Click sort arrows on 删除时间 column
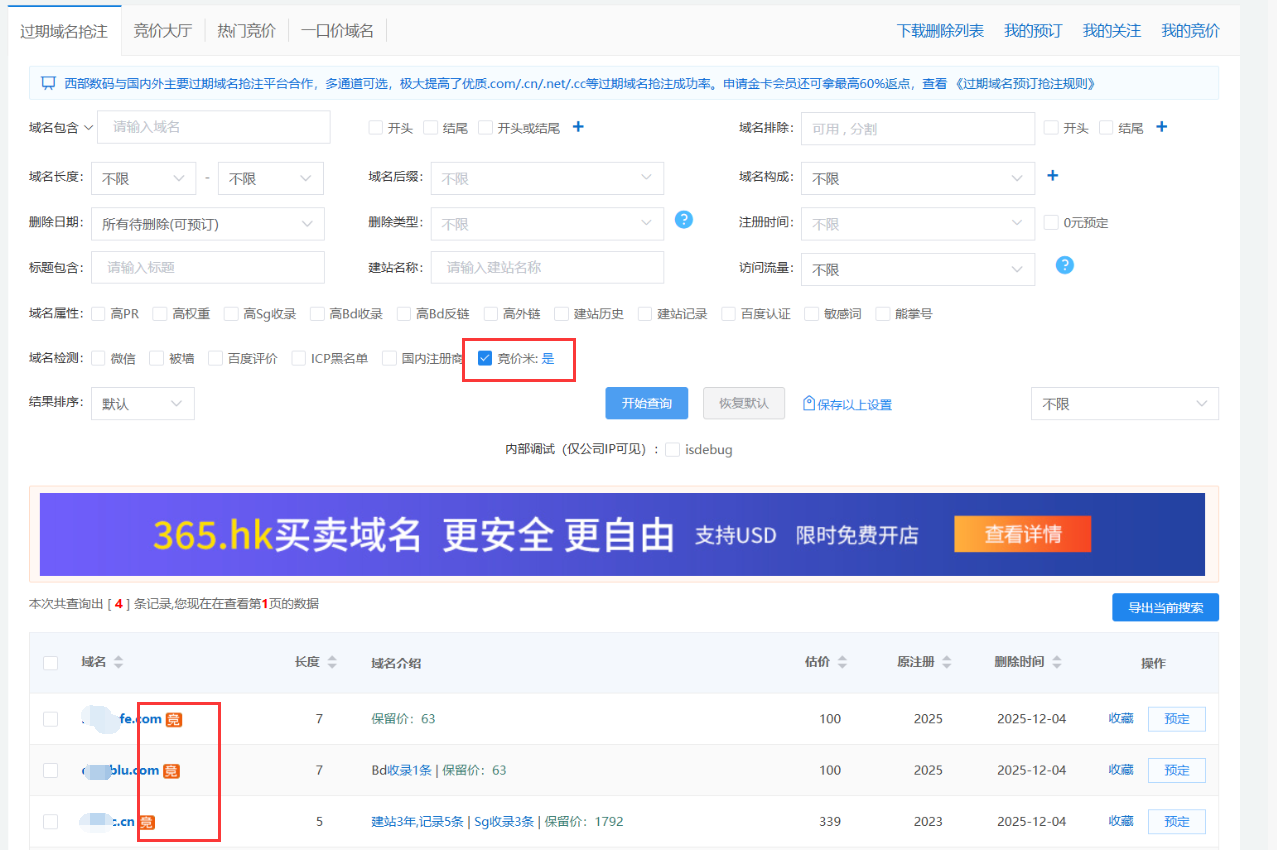 pos(1057,663)
